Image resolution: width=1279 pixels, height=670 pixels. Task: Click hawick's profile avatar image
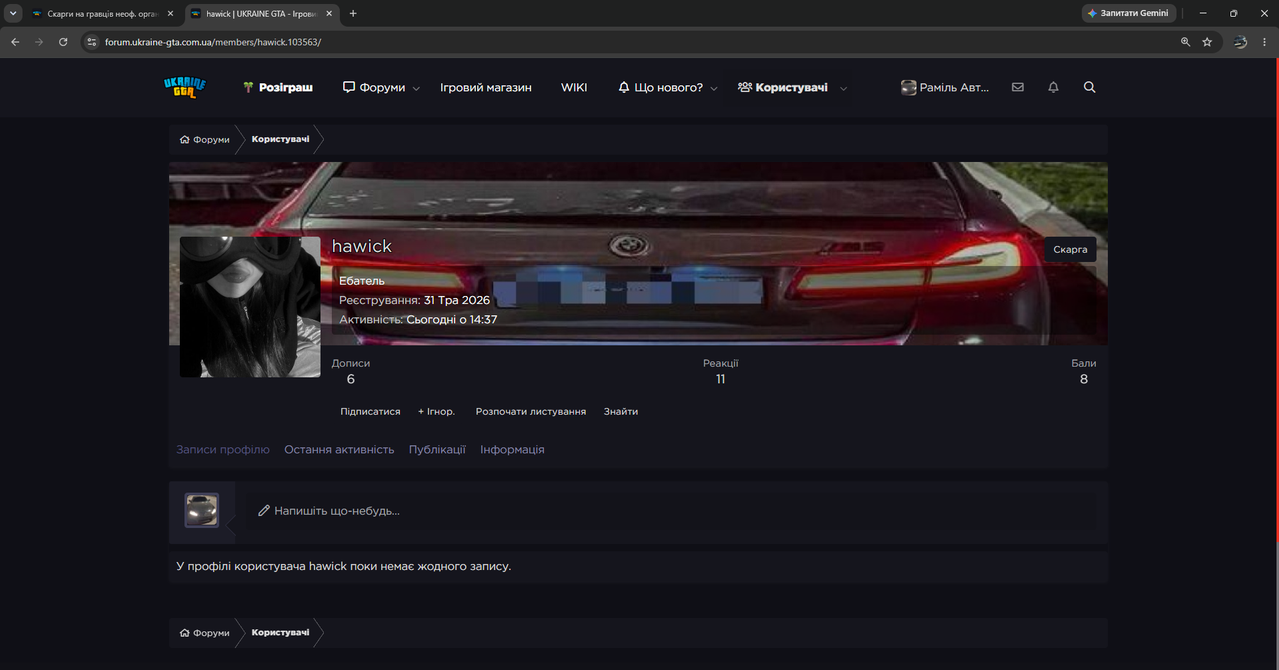(x=250, y=307)
